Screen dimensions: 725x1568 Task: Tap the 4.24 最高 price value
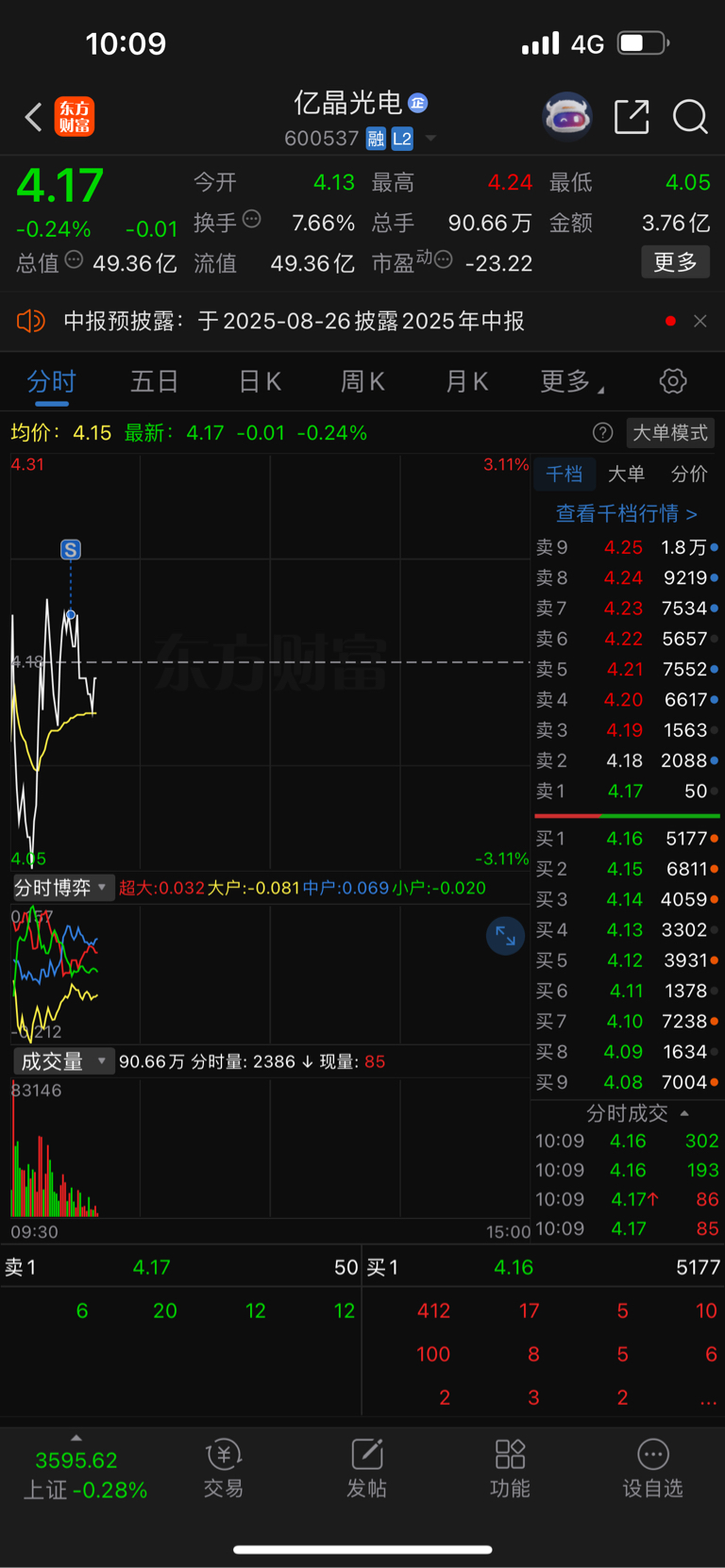click(510, 182)
